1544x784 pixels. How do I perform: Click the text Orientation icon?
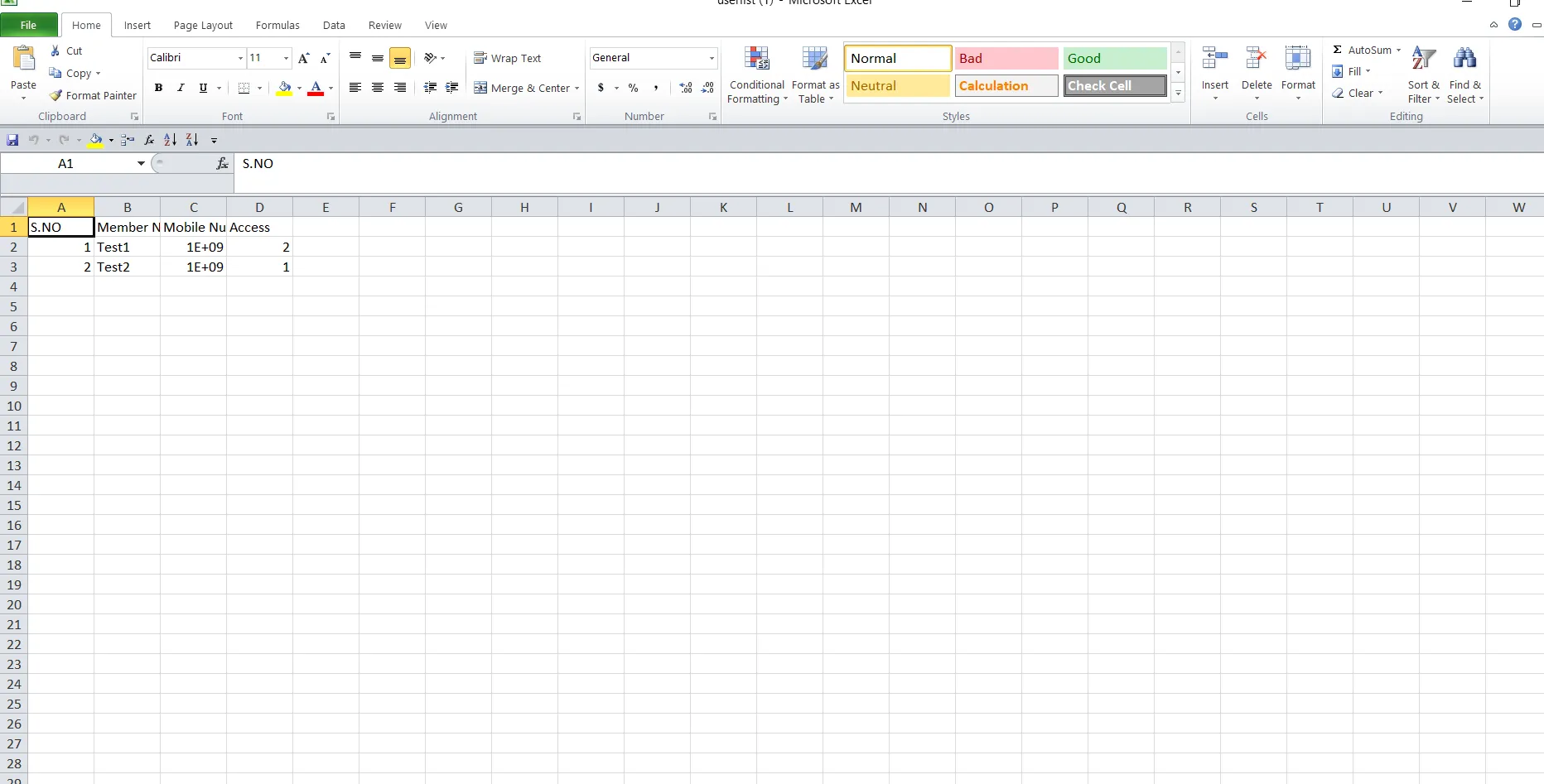pyautogui.click(x=430, y=58)
